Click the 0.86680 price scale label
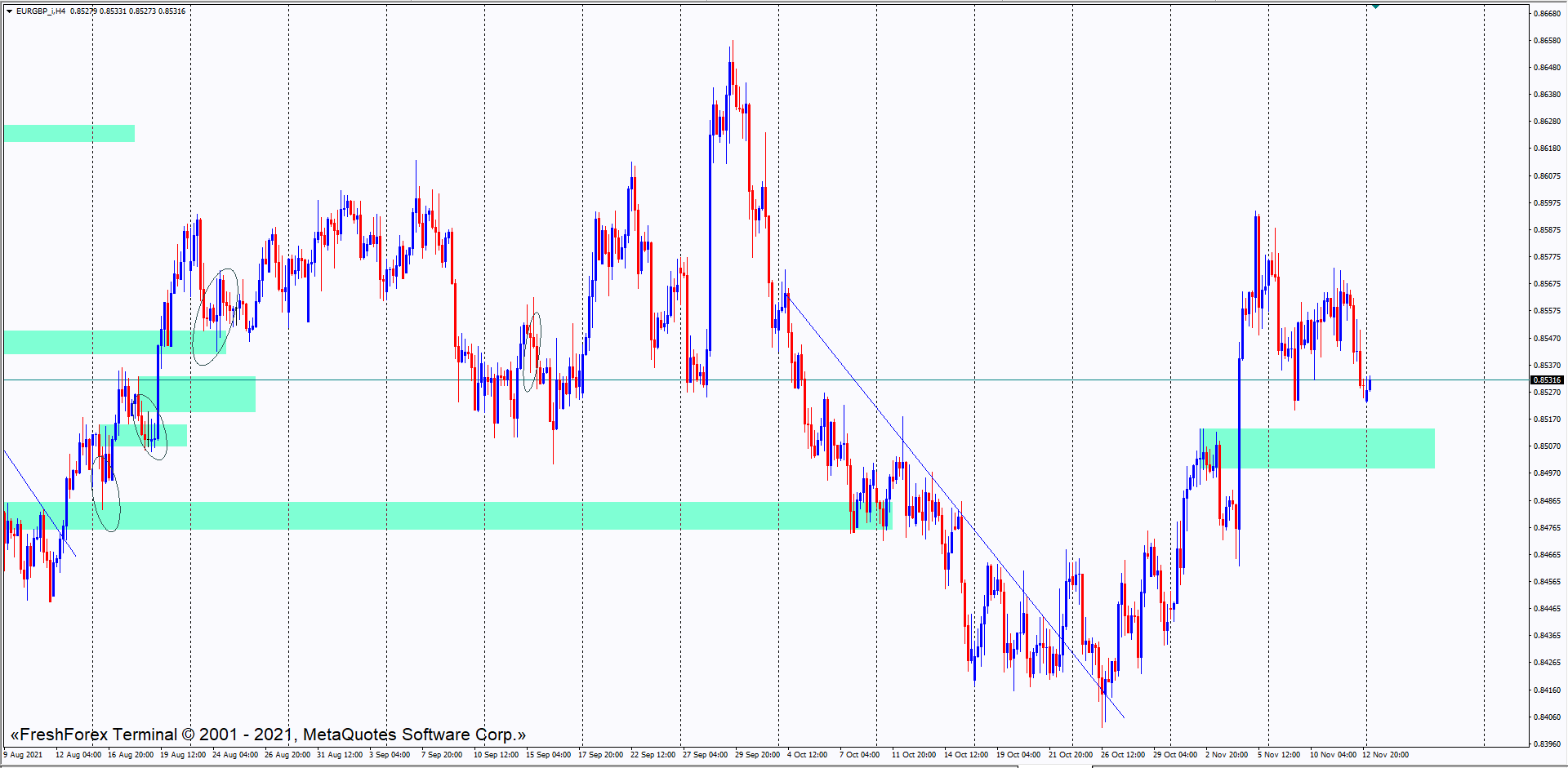 click(1546, 14)
